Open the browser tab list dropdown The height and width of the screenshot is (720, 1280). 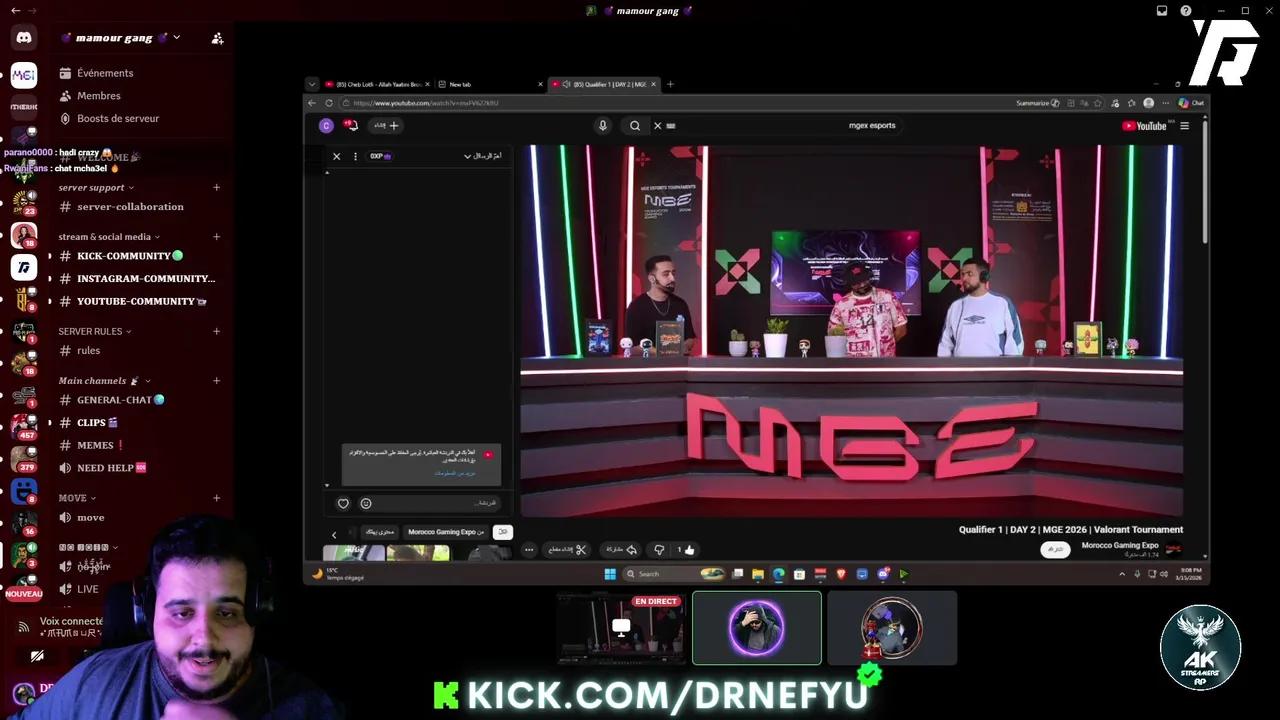[312, 84]
